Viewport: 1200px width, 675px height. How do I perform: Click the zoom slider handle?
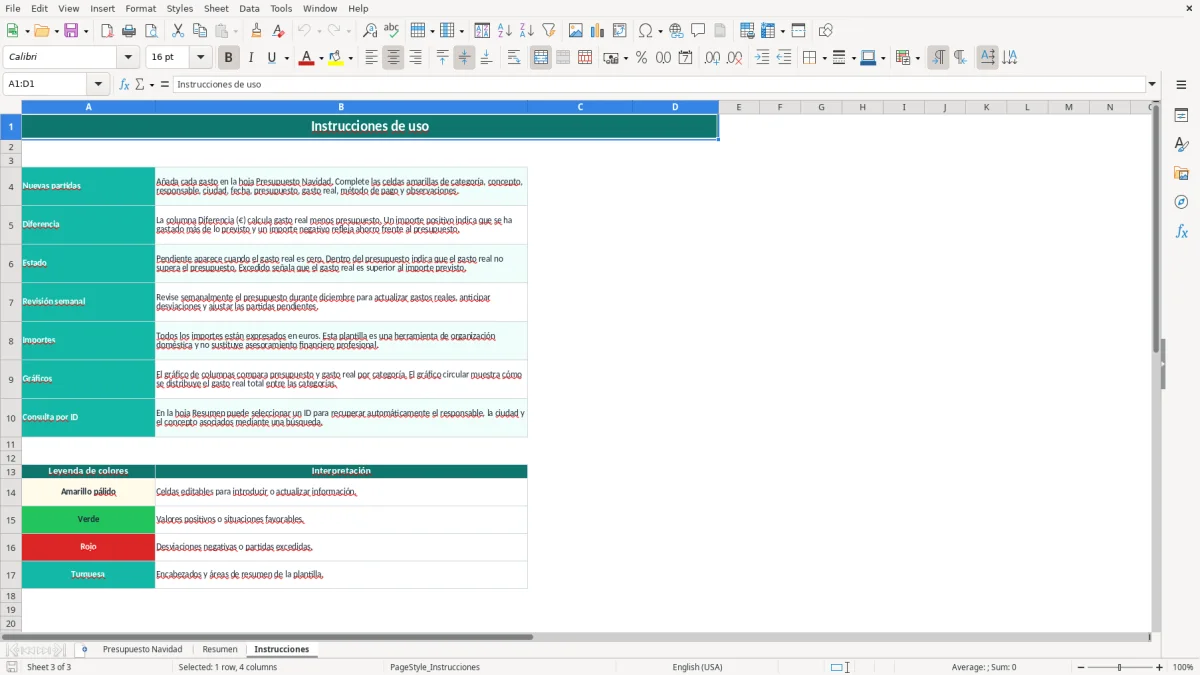(x=1119, y=667)
